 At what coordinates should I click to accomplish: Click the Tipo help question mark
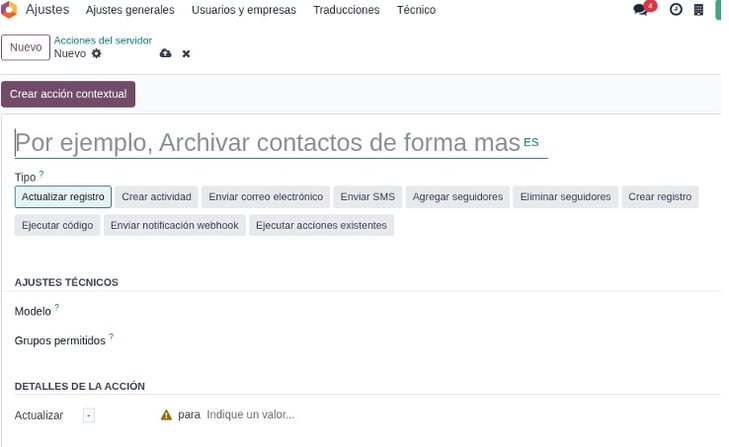point(41,174)
